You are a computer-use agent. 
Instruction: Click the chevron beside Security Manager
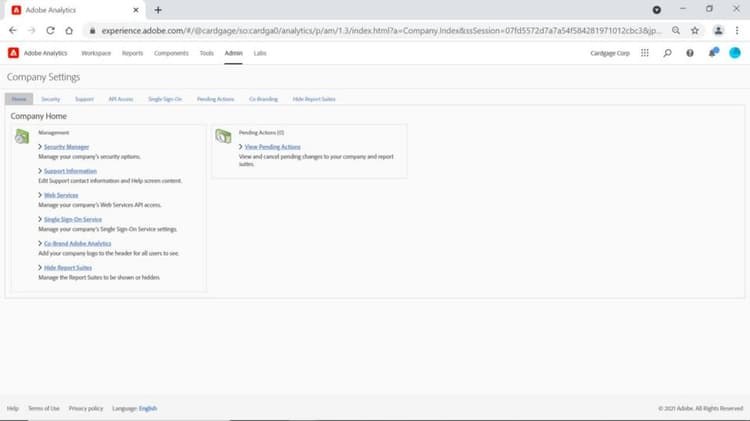40,147
